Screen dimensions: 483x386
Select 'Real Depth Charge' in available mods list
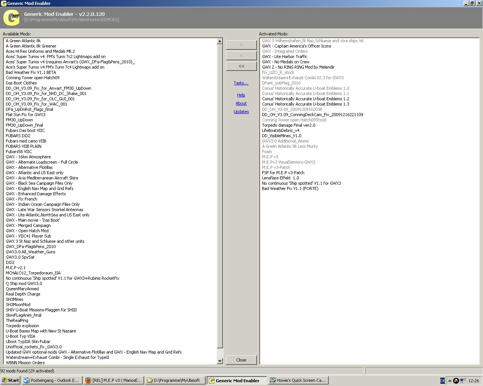click(x=23, y=294)
